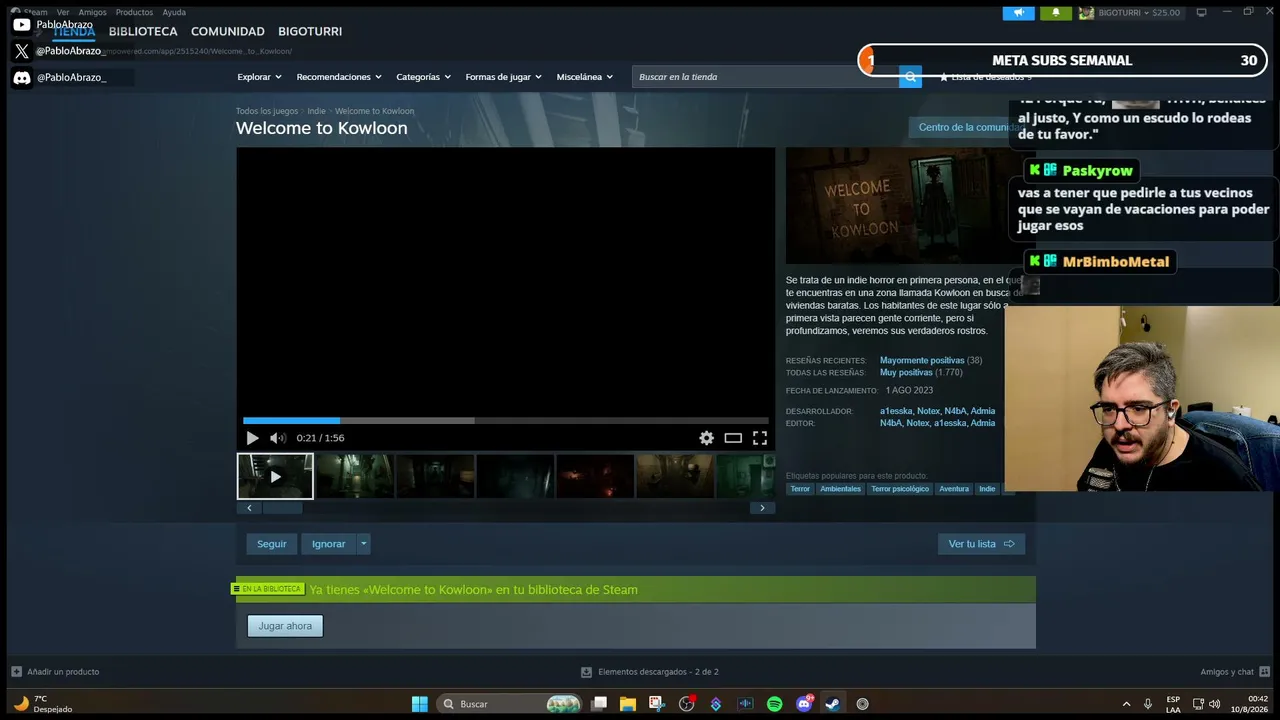Image resolution: width=1280 pixels, height=720 pixels.
Task: Select the Ambientales tag
Action: click(840, 489)
